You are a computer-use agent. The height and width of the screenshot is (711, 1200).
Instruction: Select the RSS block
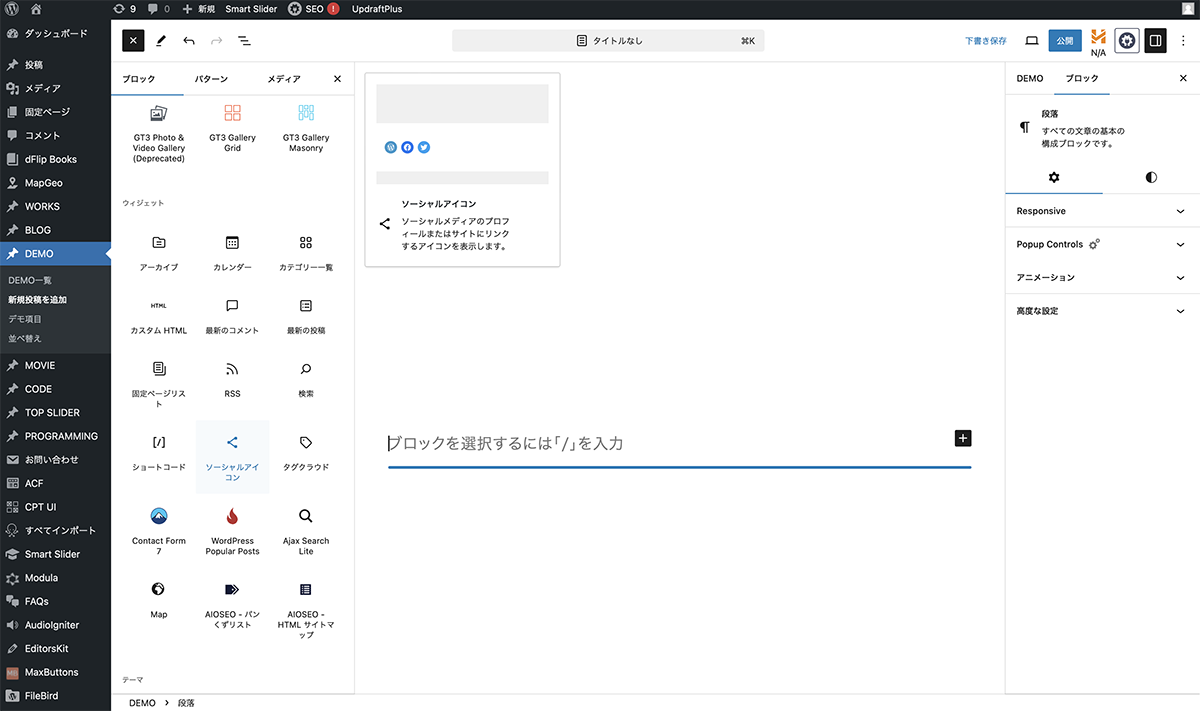click(x=232, y=379)
